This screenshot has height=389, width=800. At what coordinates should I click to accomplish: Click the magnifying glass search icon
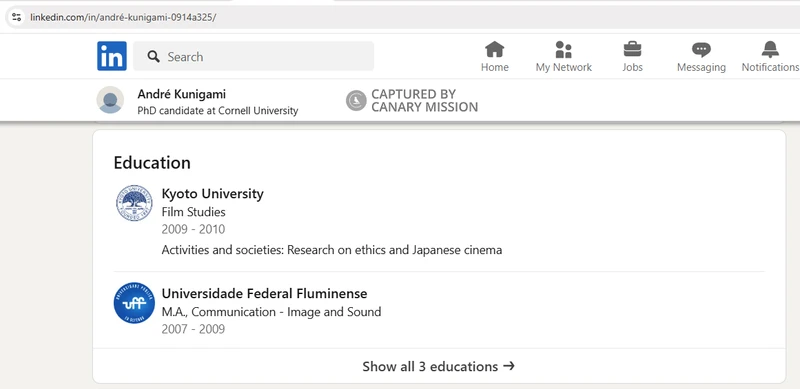coord(154,56)
